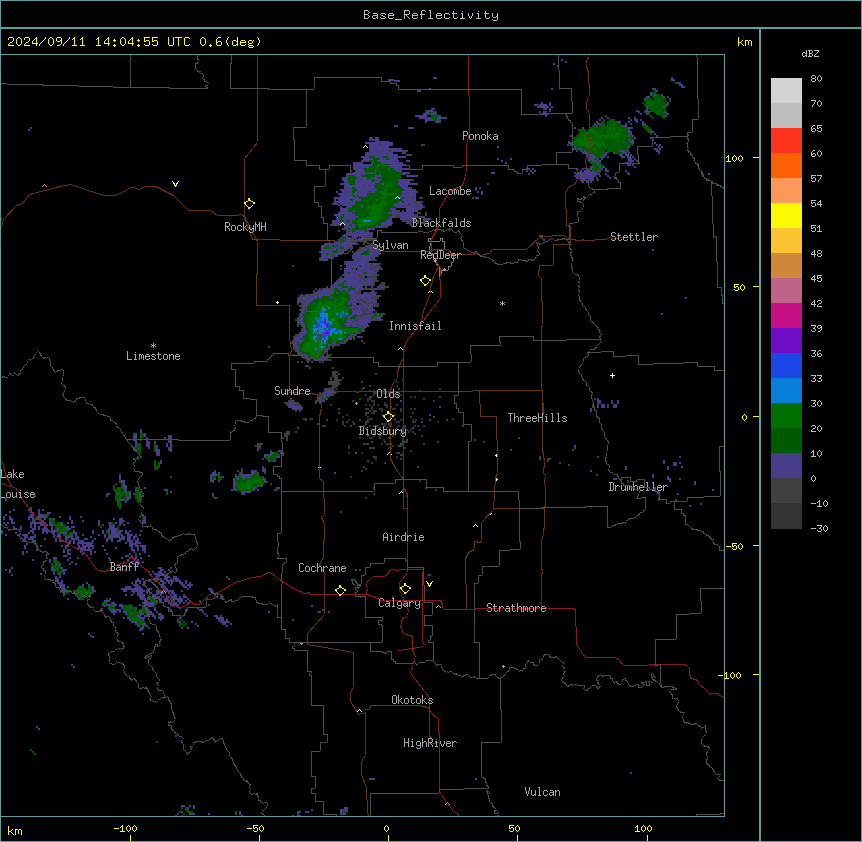Click the Okotoks label
This screenshot has height=842, width=862.
[x=412, y=700]
